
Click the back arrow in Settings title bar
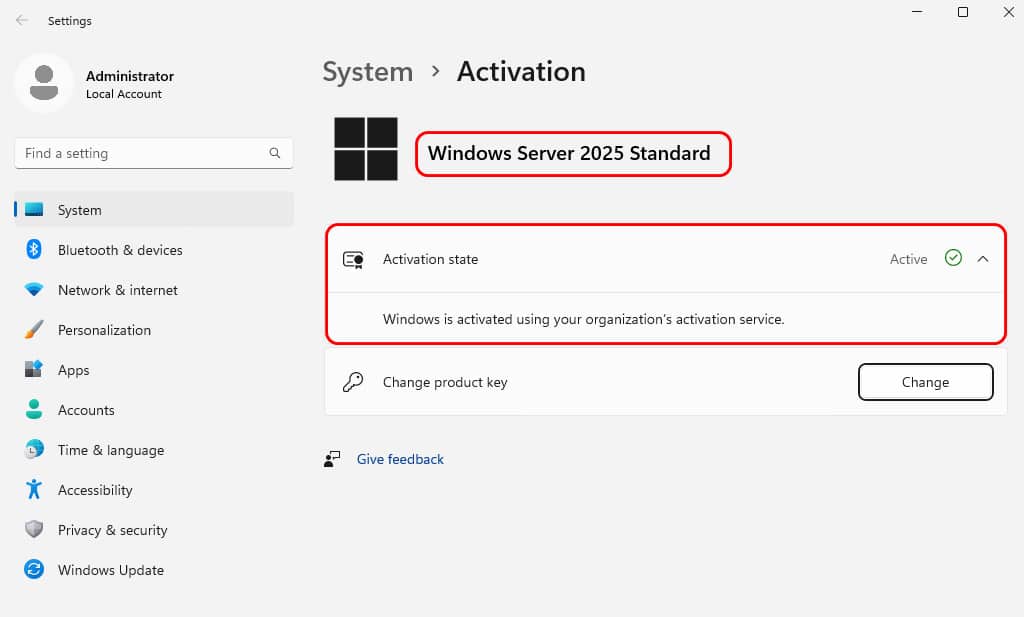coord(22,20)
